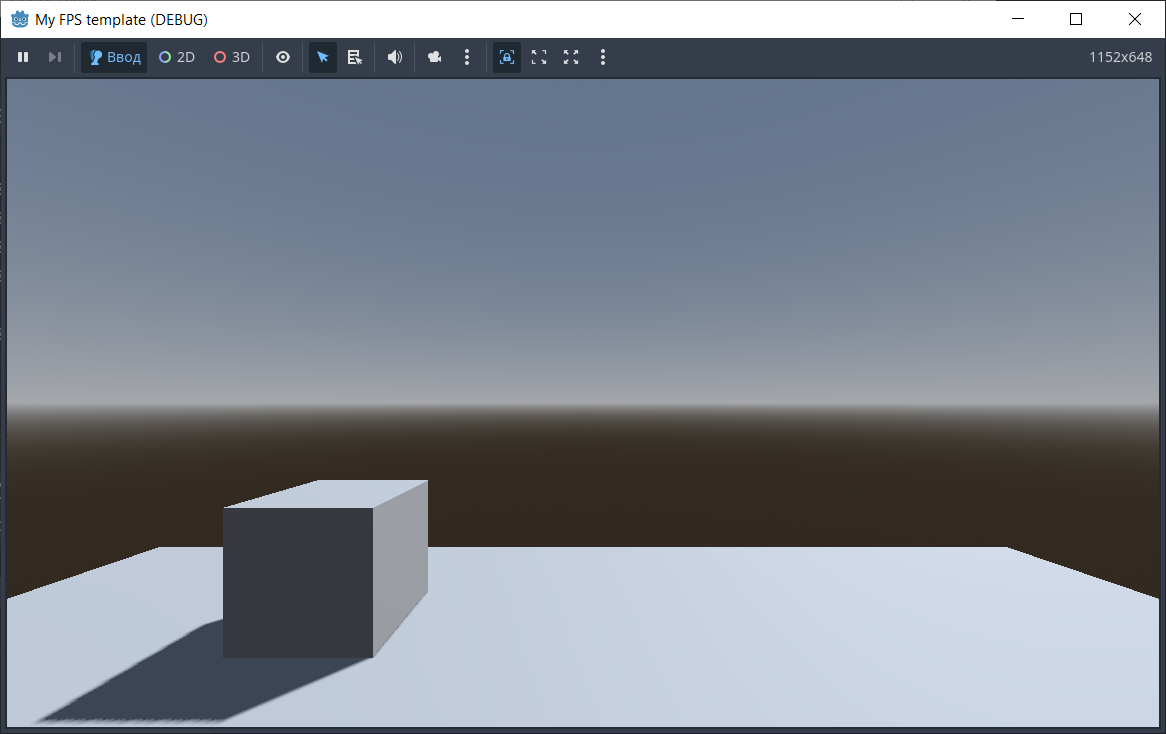Click the stretch-to-fit viewport icon
This screenshot has width=1166, height=734.
tap(539, 58)
